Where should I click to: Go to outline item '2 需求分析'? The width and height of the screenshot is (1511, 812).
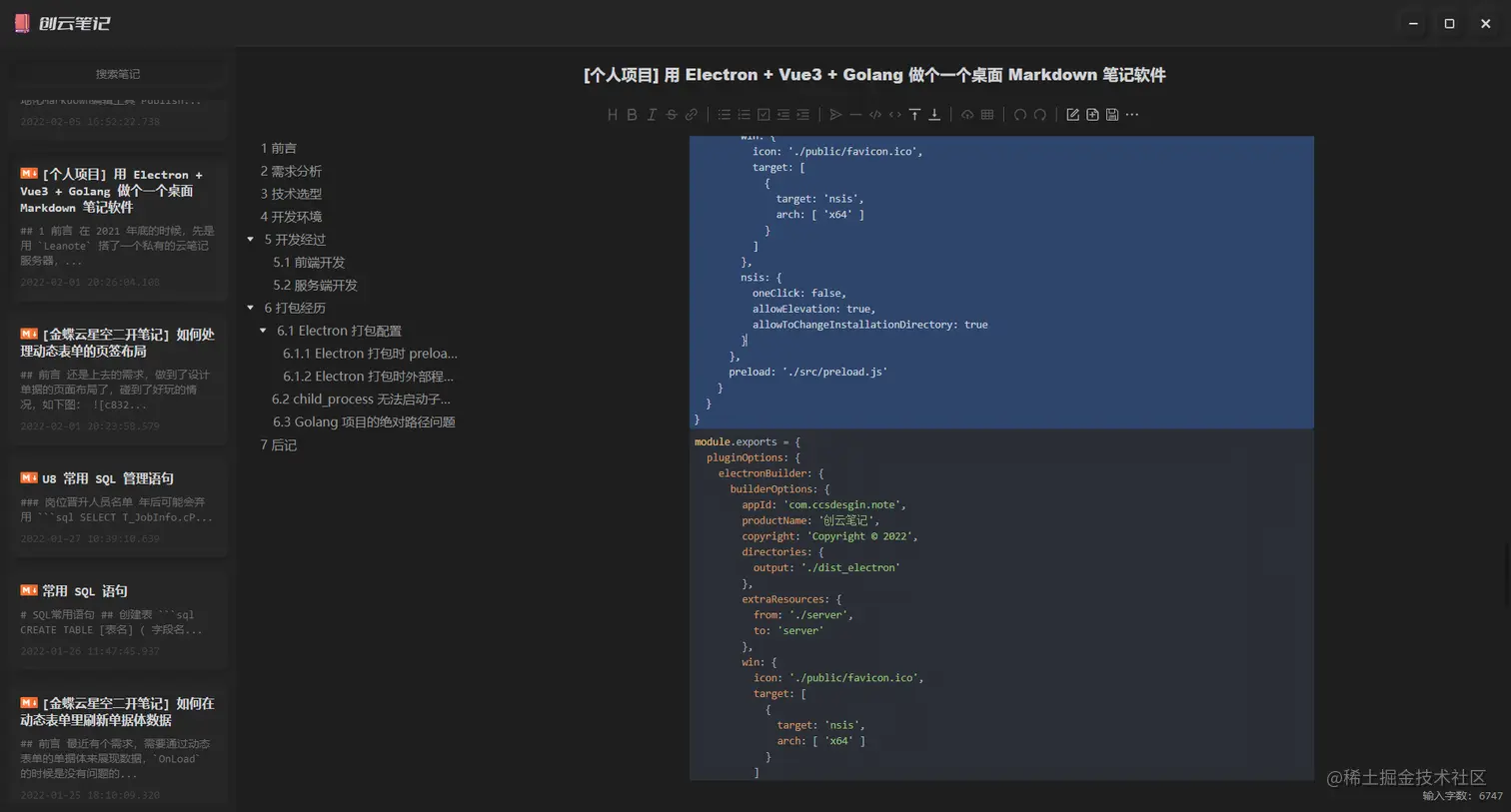pos(291,171)
